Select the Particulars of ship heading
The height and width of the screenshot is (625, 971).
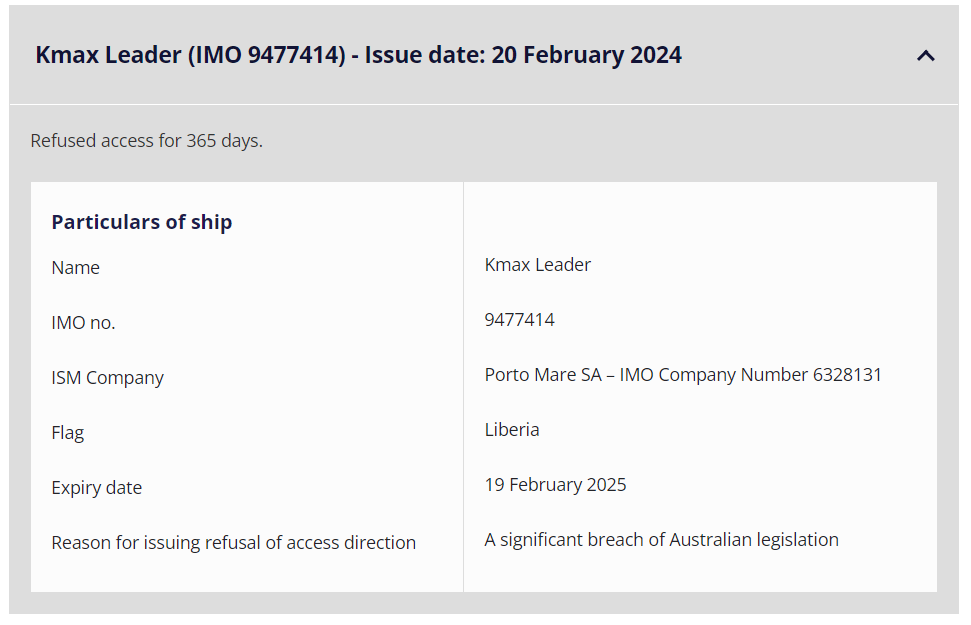(x=142, y=222)
